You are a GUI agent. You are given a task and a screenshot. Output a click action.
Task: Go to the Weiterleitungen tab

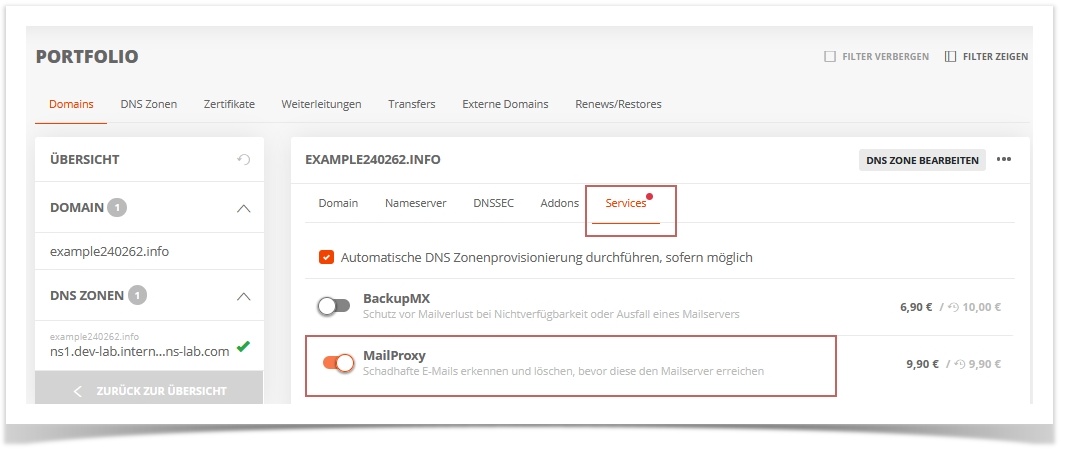click(321, 104)
